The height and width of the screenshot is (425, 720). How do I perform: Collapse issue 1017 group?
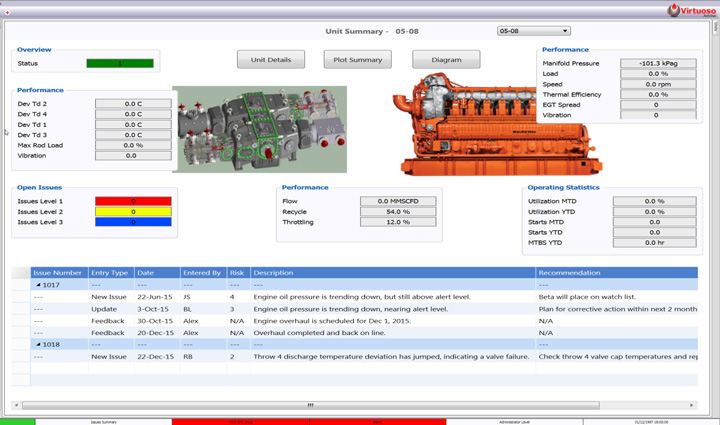(x=38, y=285)
